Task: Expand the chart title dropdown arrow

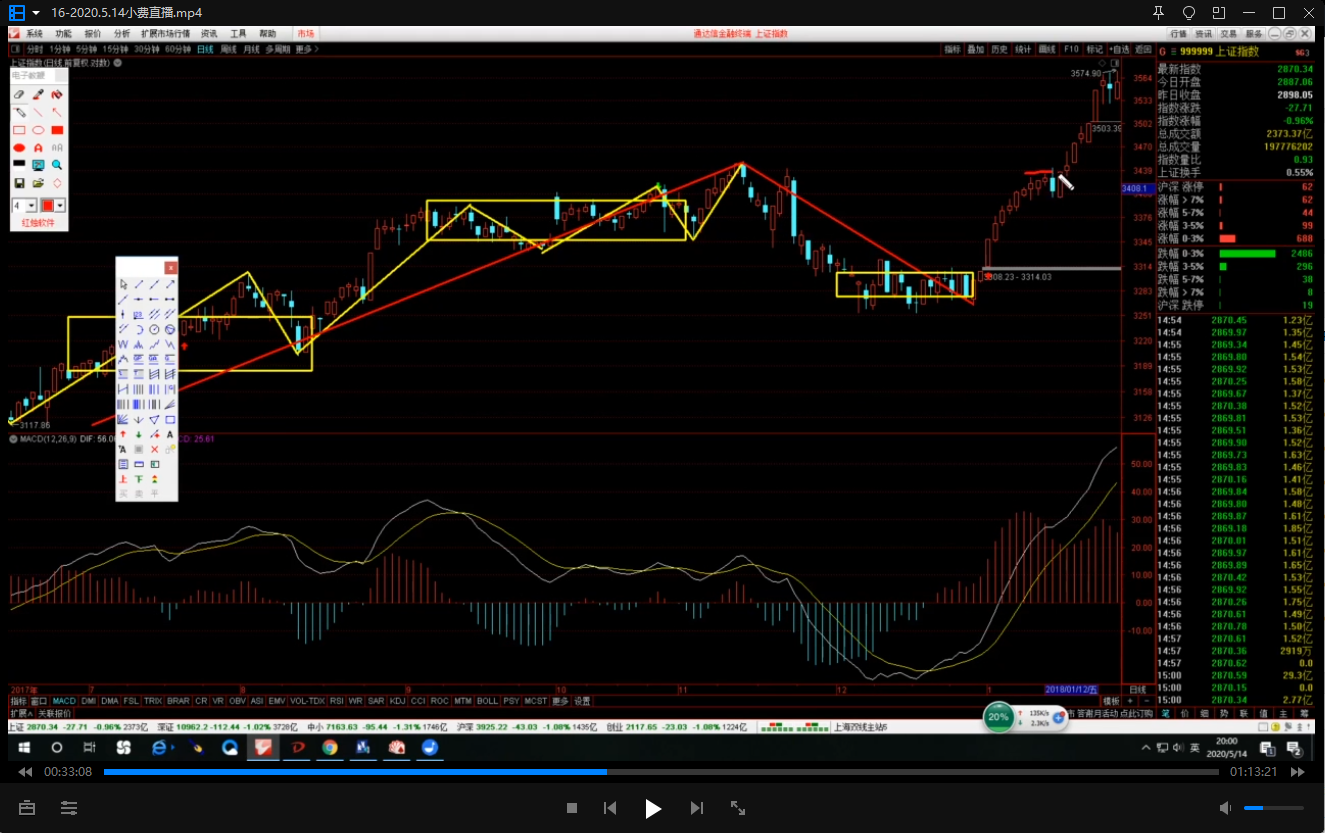Action: click(118, 63)
